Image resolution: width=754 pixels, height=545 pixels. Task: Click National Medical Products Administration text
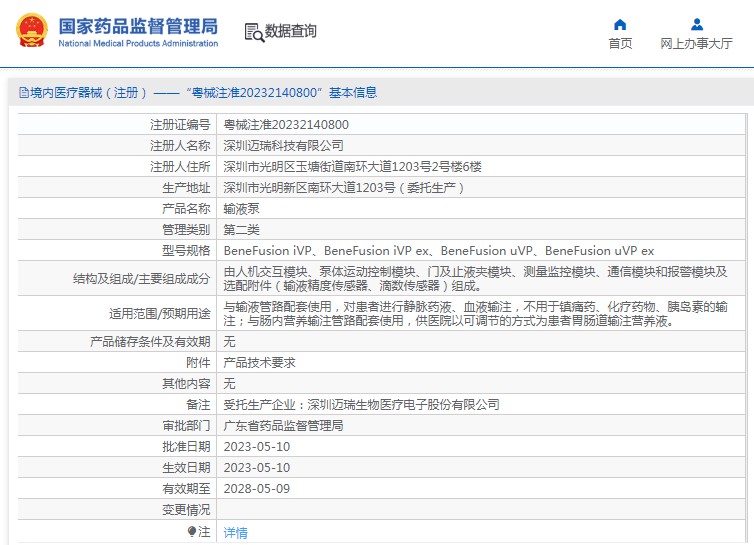point(138,43)
